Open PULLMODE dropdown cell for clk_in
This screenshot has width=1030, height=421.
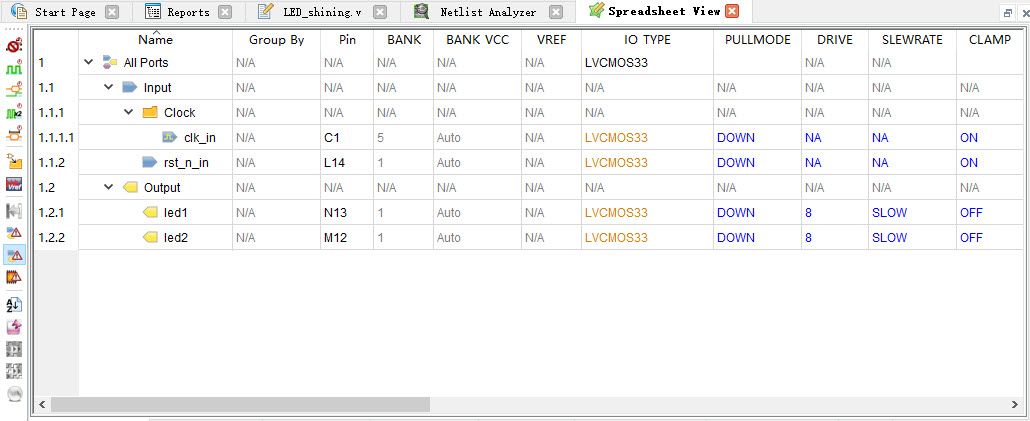757,138
